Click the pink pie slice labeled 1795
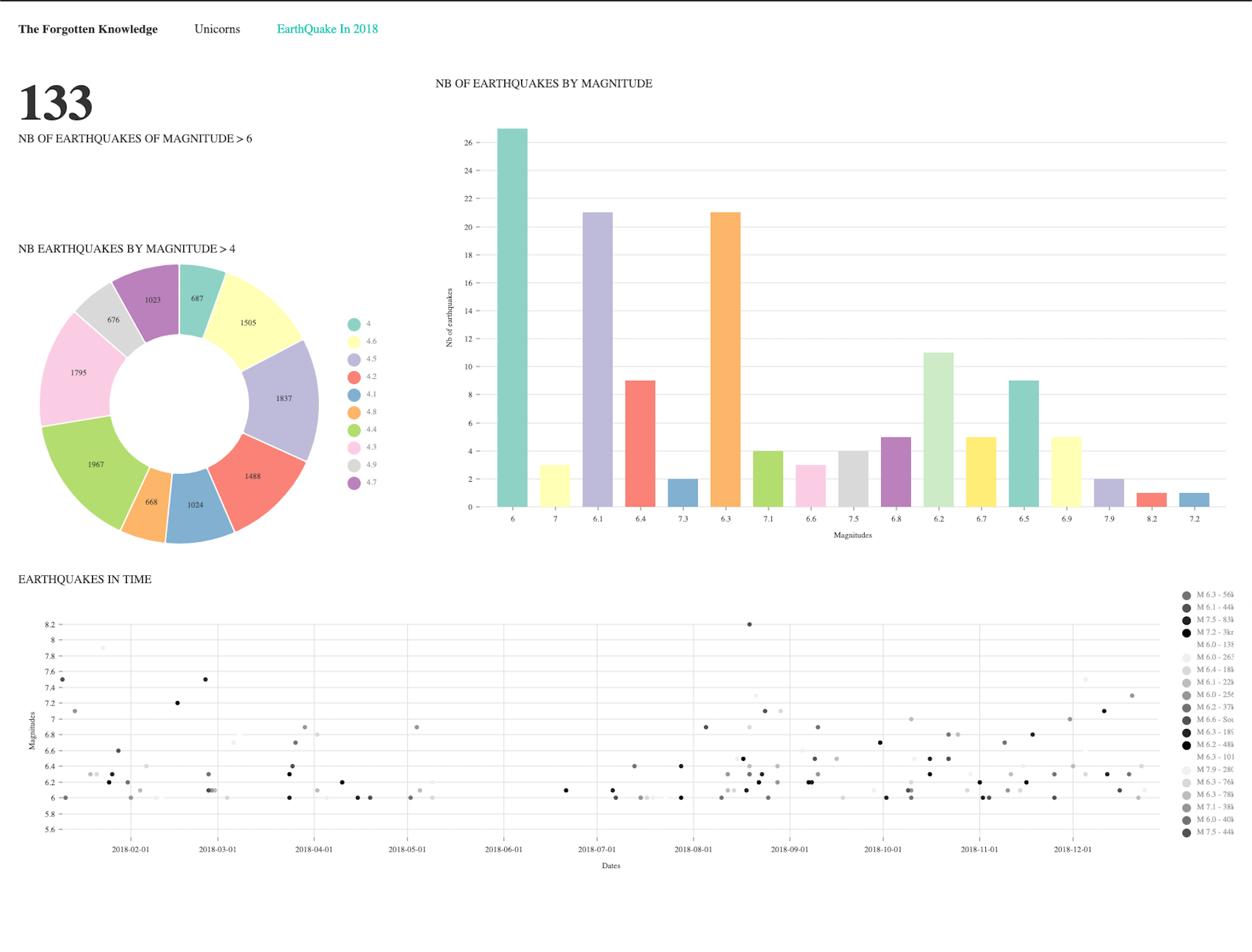This screenshot has width=1252, height=952. (77, 372)
